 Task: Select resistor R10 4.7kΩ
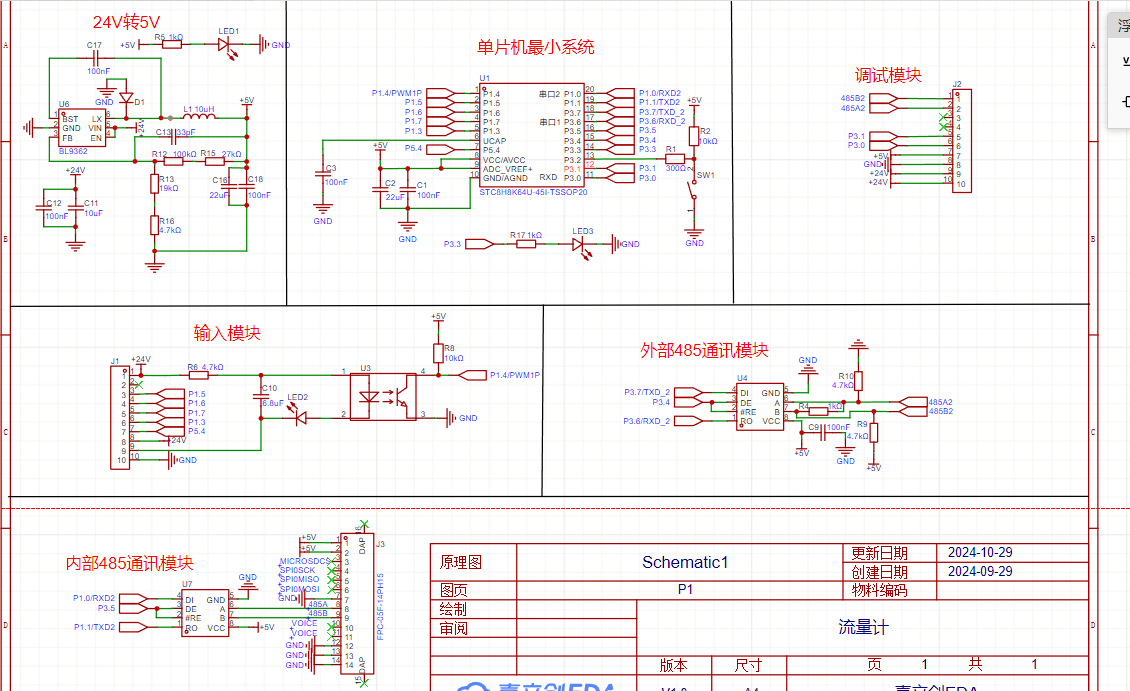tap(858, 380)
